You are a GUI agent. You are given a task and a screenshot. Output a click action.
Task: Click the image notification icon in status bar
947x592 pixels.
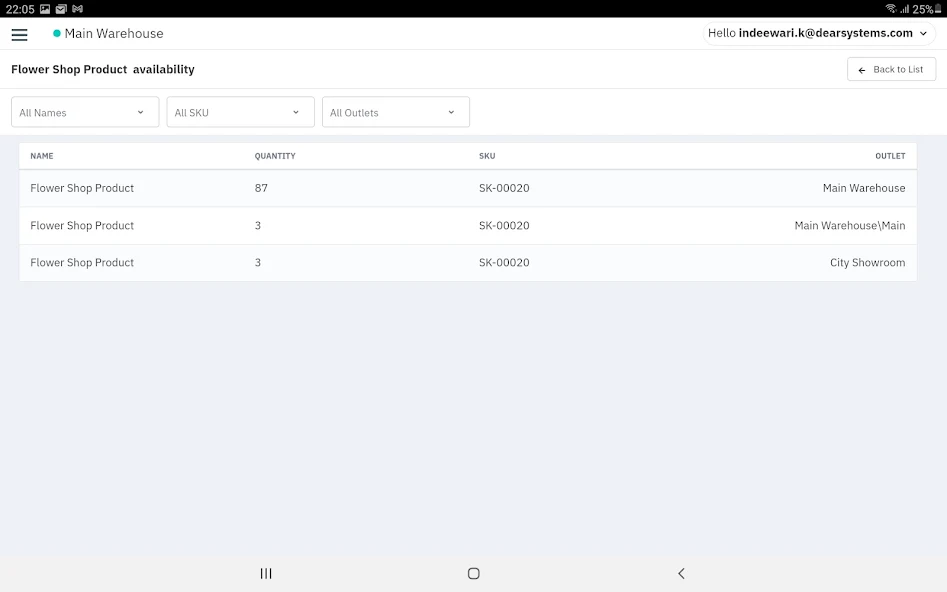point(45,8)
